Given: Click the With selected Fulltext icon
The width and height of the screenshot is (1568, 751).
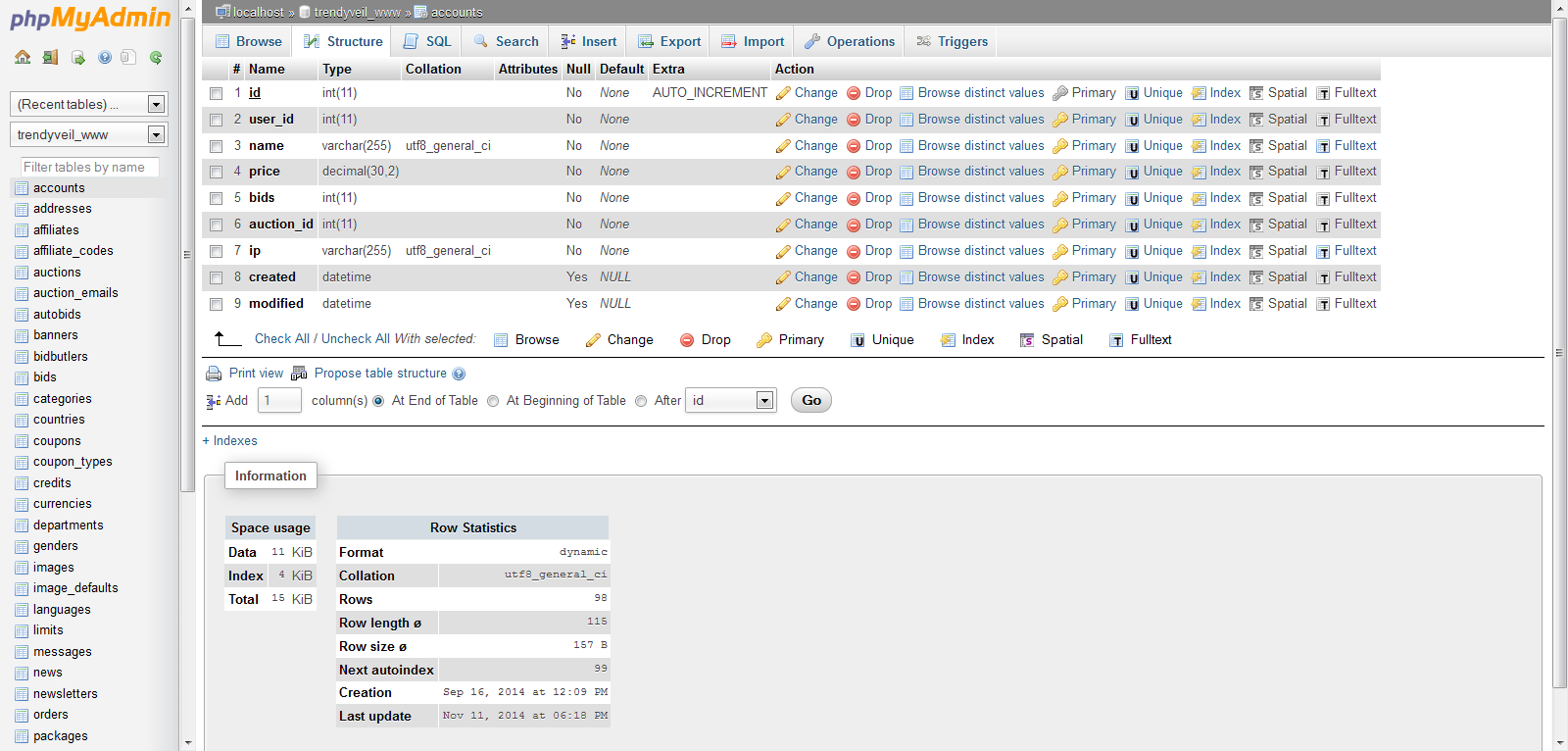Looking at the screenshot, I should tap(1116, 340).
